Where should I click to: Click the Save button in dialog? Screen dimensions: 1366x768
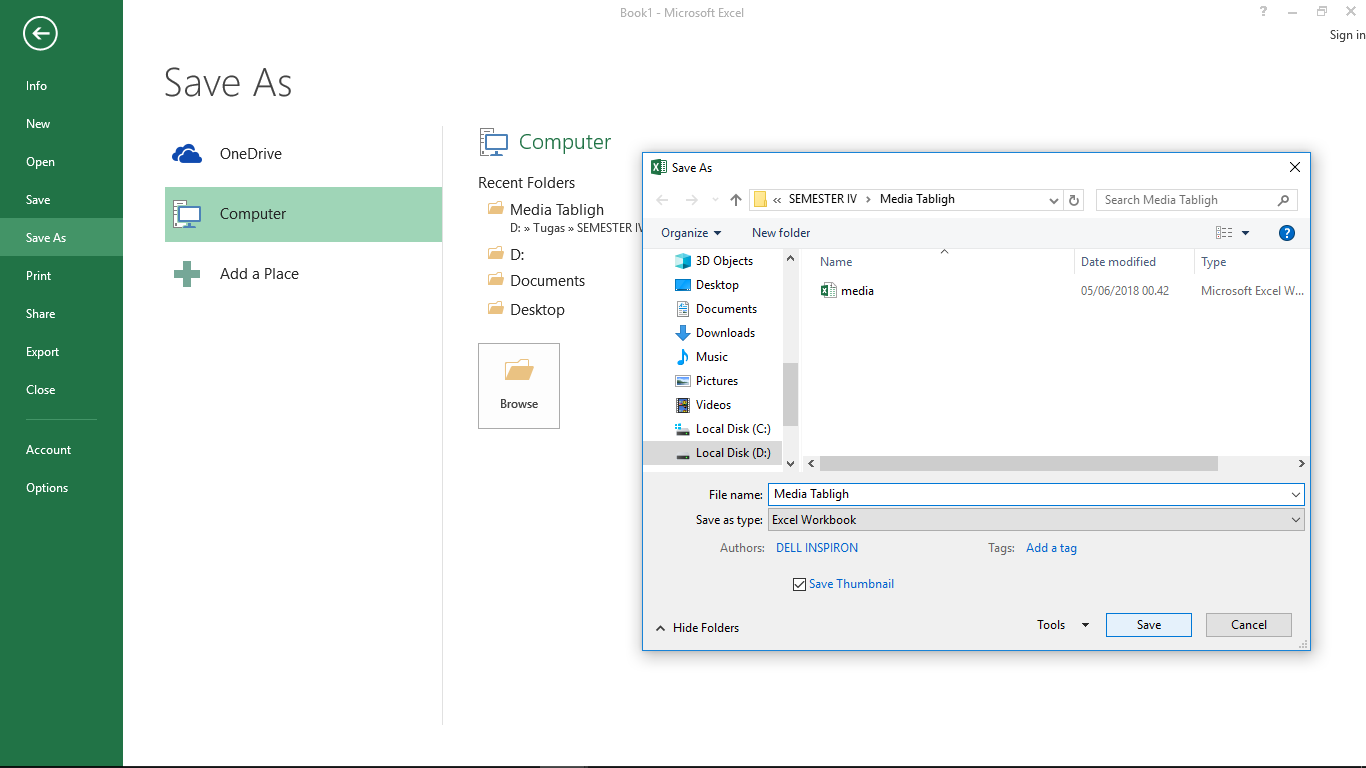pos(1148,625)
